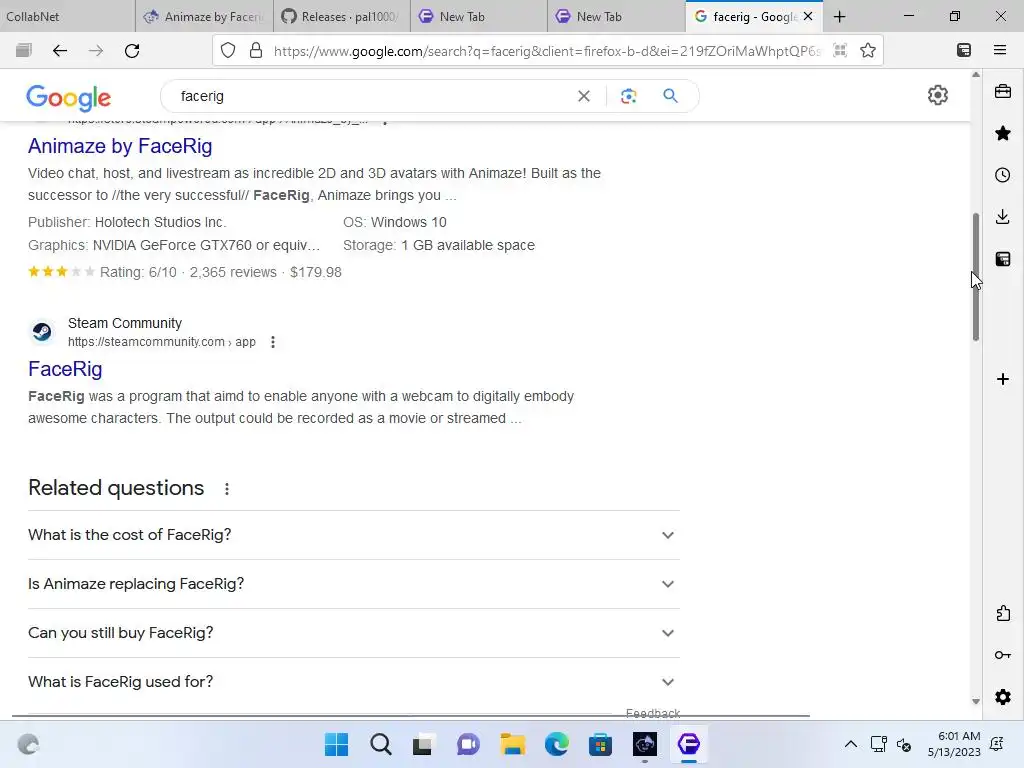
Task: Open Windows Start menu
Action: (336, 744)
